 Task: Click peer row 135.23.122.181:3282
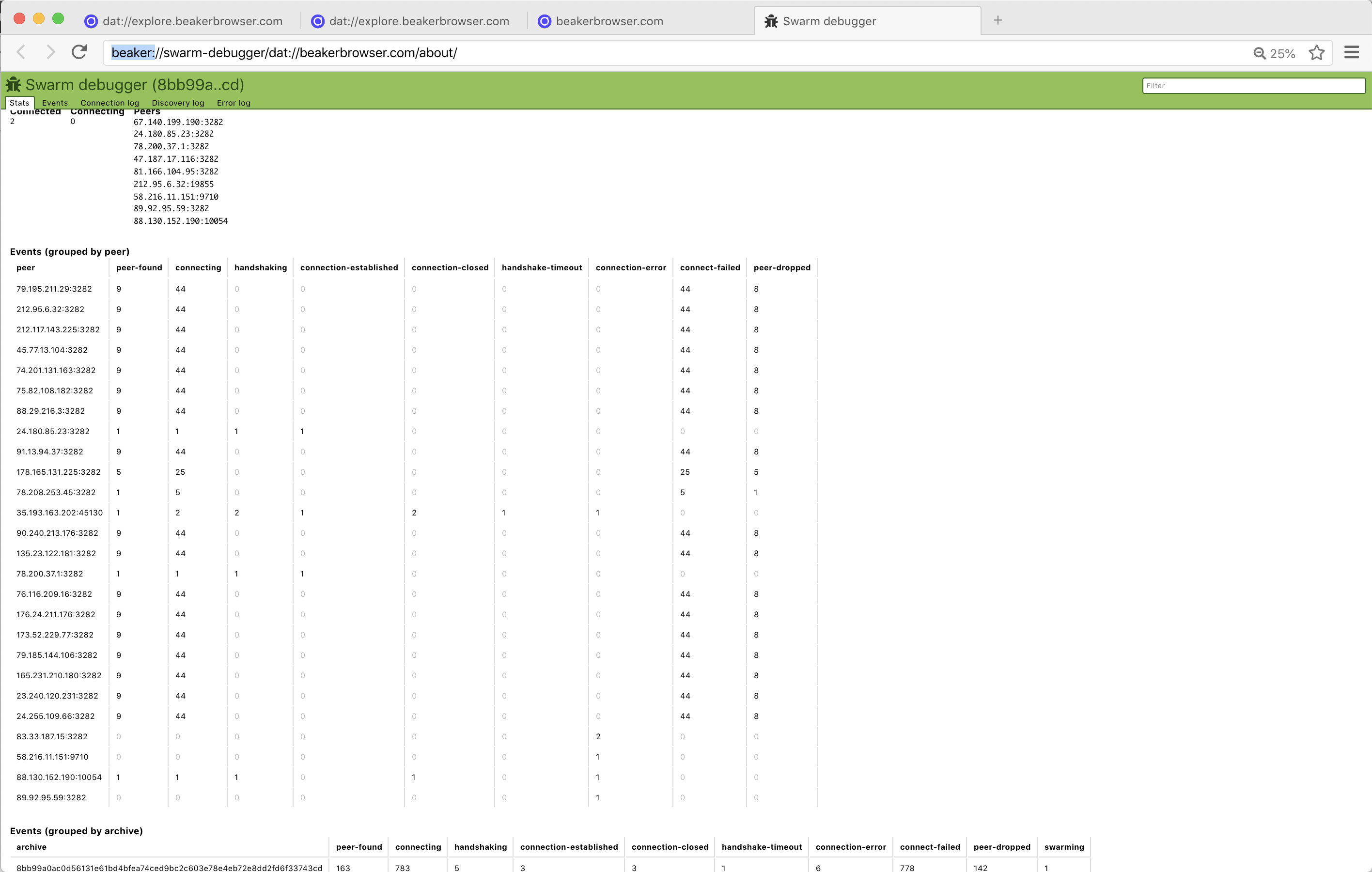click(413, 554)
